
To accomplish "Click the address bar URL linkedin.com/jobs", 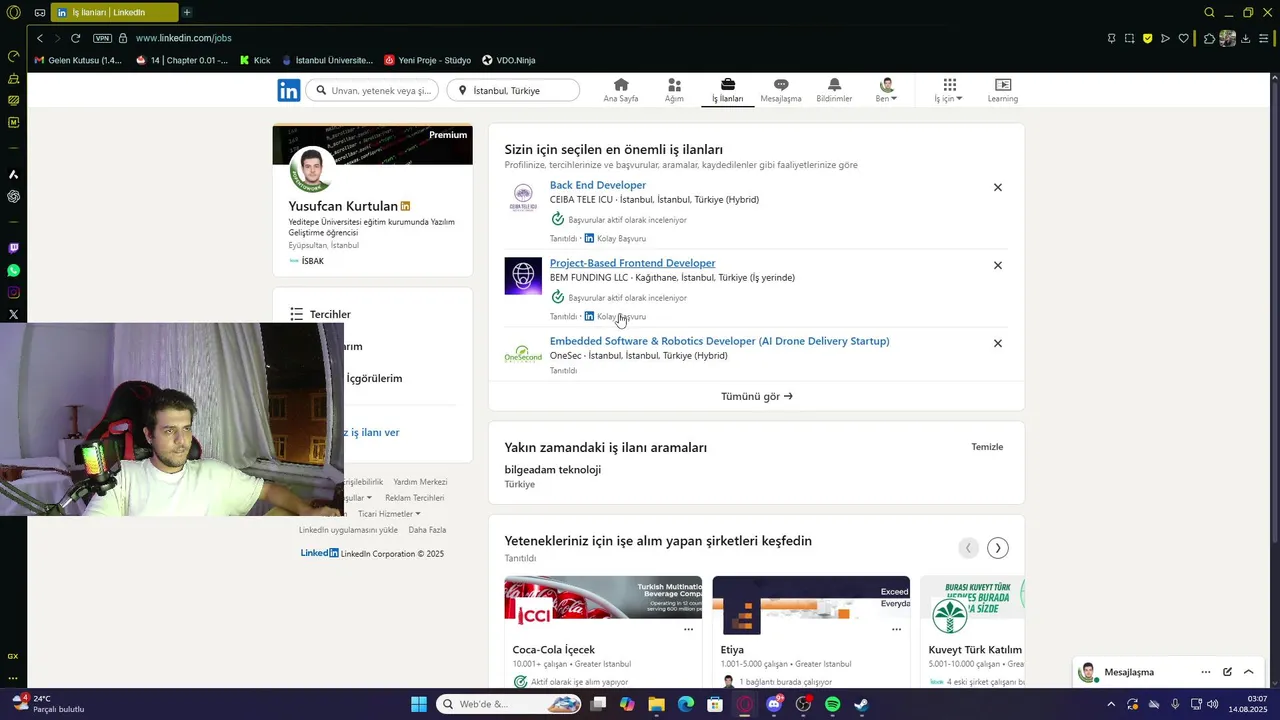I will click(x=184, y=38).
